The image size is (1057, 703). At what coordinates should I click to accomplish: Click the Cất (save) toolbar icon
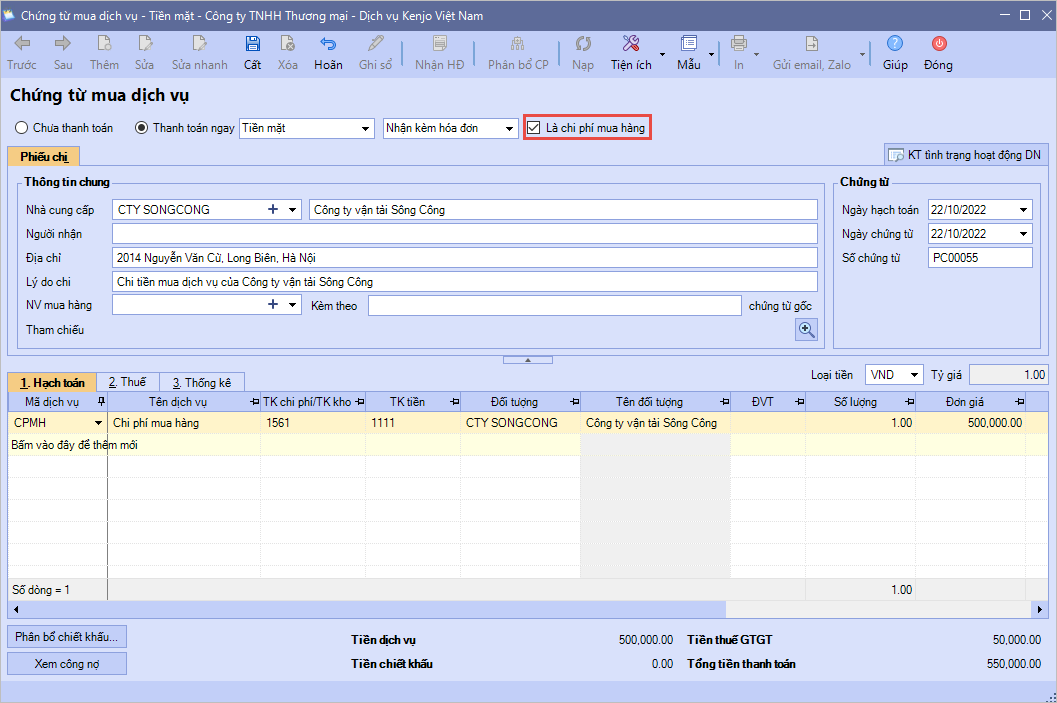(x=252, y=44)
